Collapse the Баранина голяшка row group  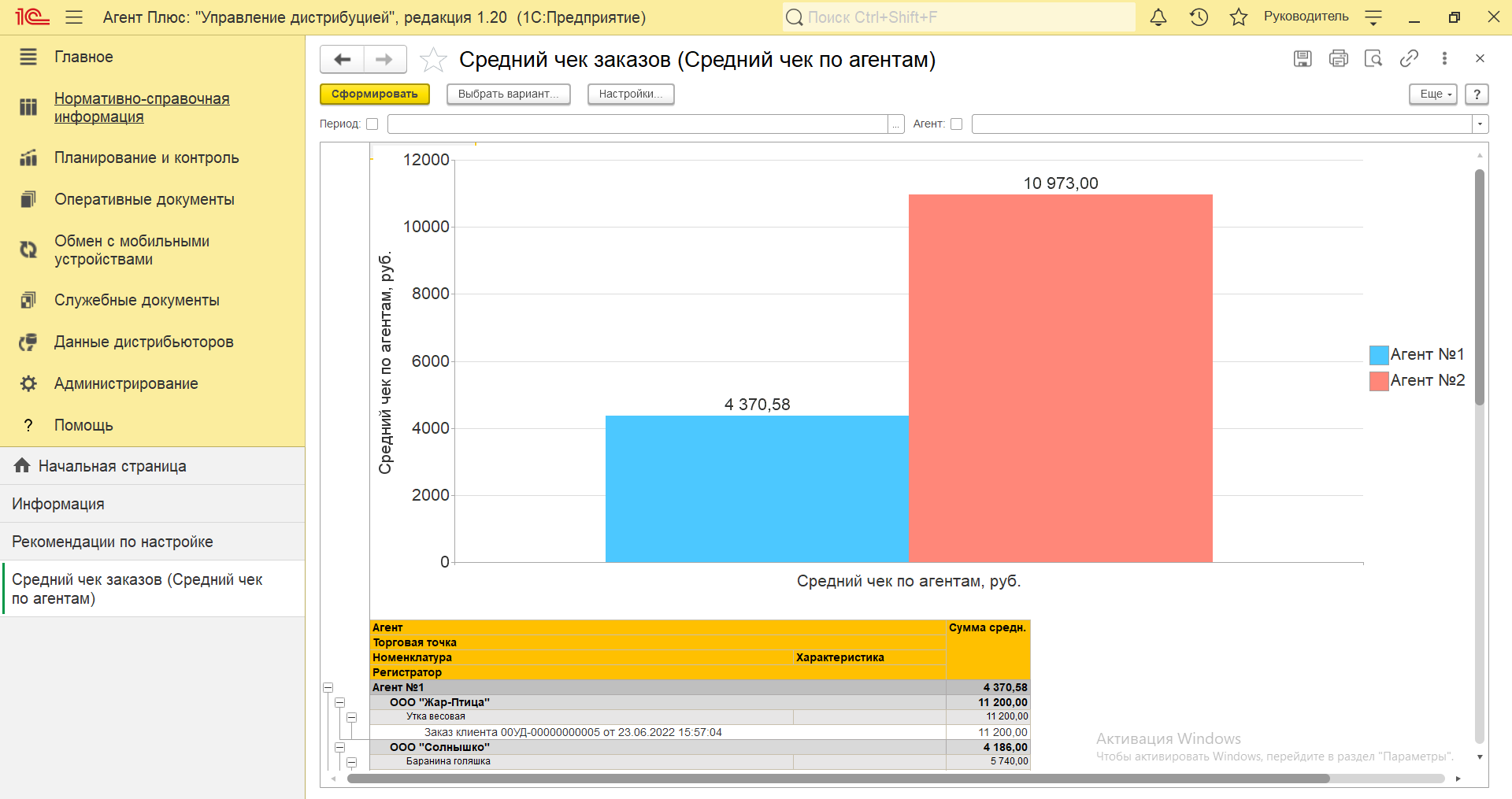coord(351,762)
